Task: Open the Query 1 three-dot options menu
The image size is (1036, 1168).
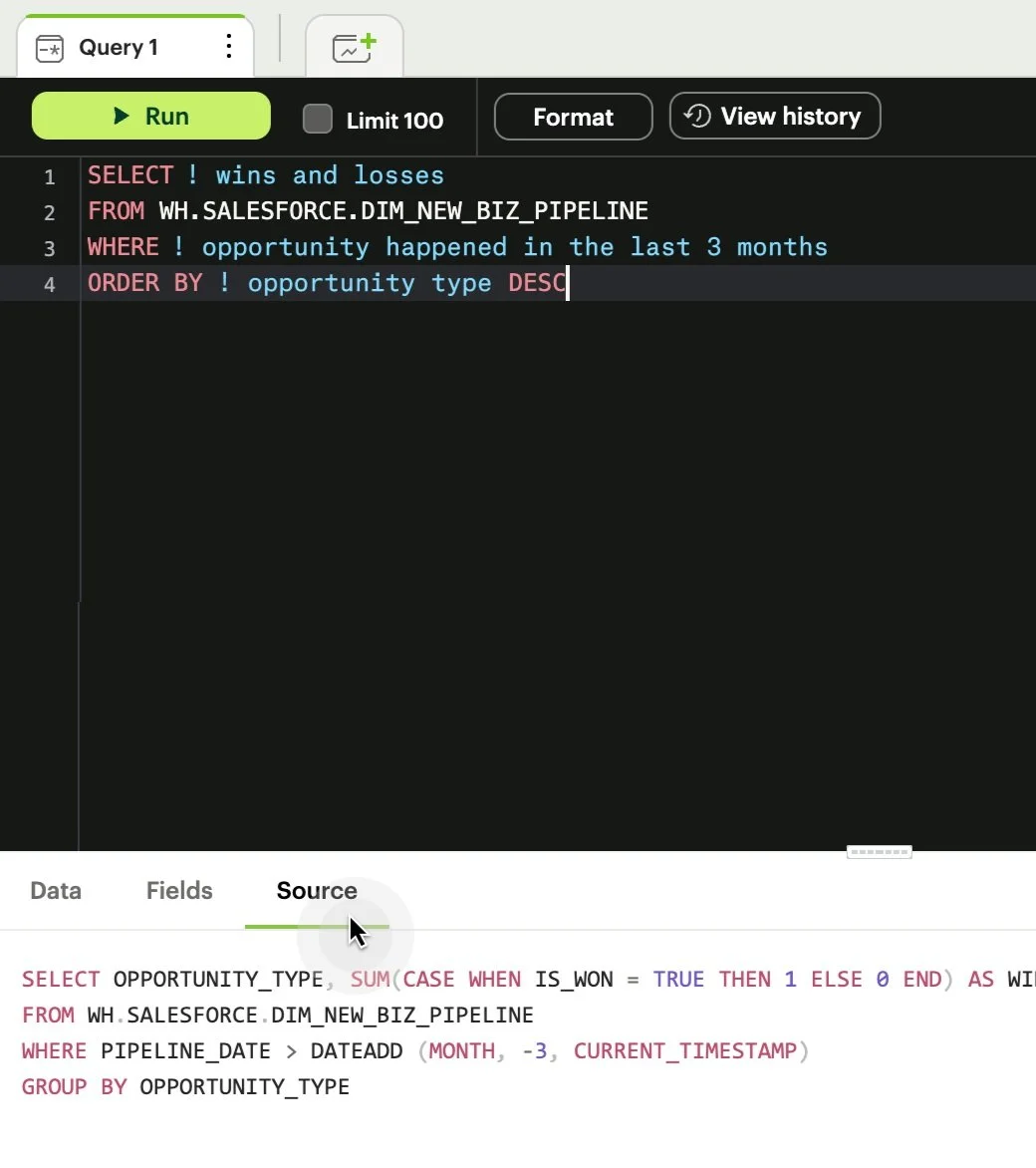Action: tap(229, 47)
